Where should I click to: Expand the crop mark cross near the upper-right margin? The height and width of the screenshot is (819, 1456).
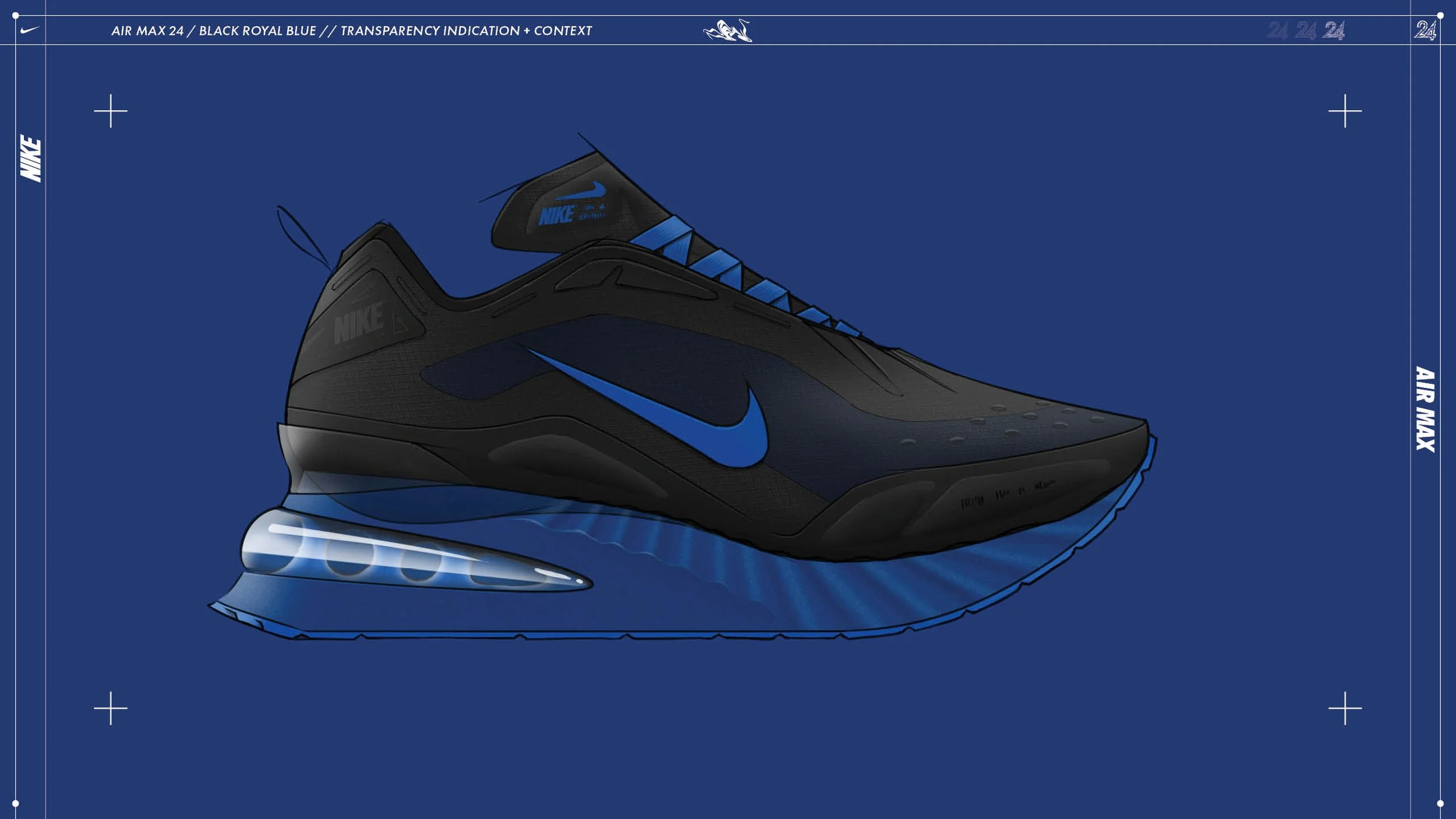click(1345, 111)
